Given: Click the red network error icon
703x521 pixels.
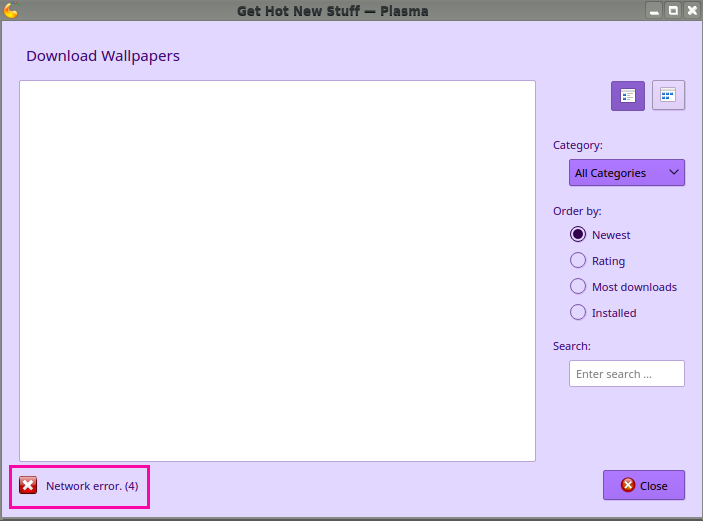Looking at the screenshot, I should click(28, 485).
